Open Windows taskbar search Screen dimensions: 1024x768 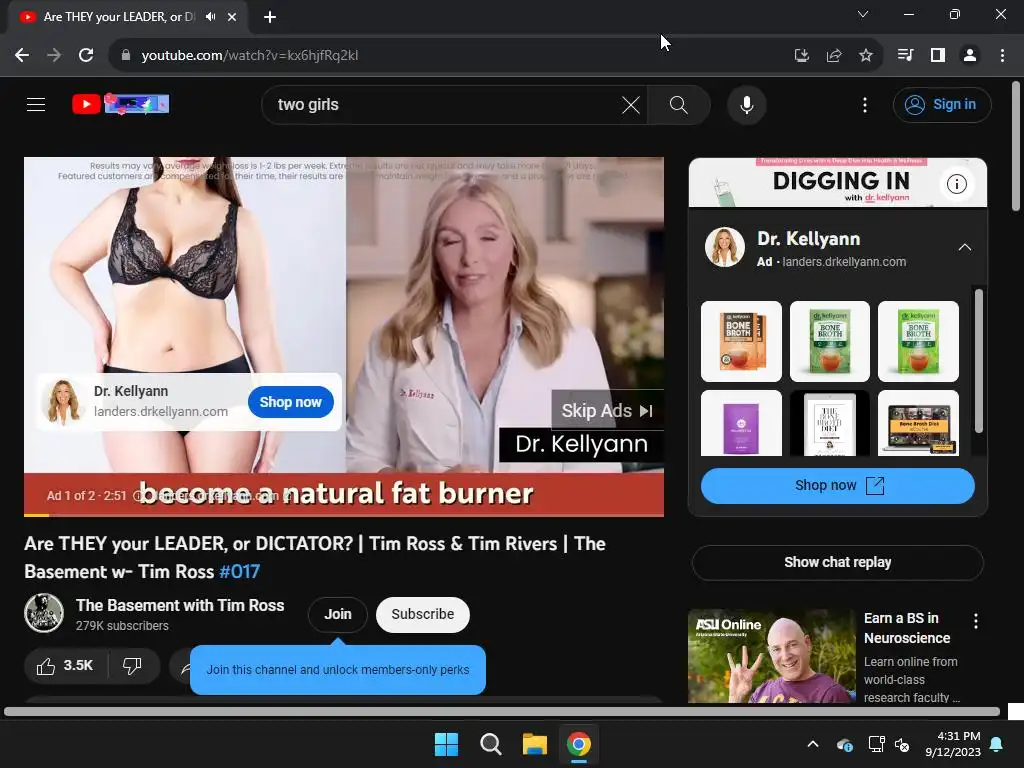[x=490, y=744]
